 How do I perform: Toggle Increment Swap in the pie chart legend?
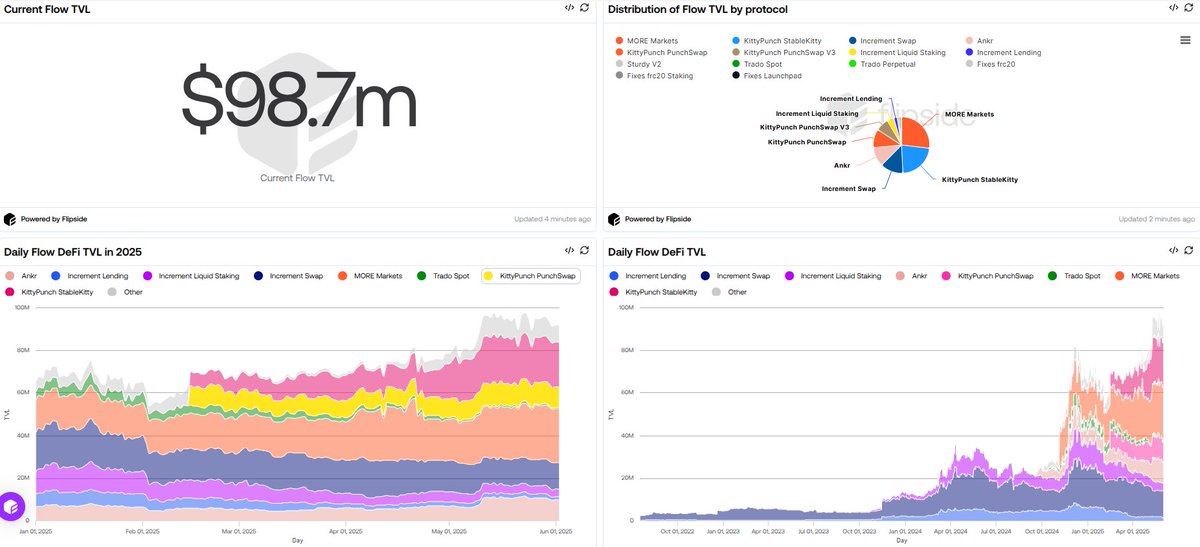click(883, 40)
